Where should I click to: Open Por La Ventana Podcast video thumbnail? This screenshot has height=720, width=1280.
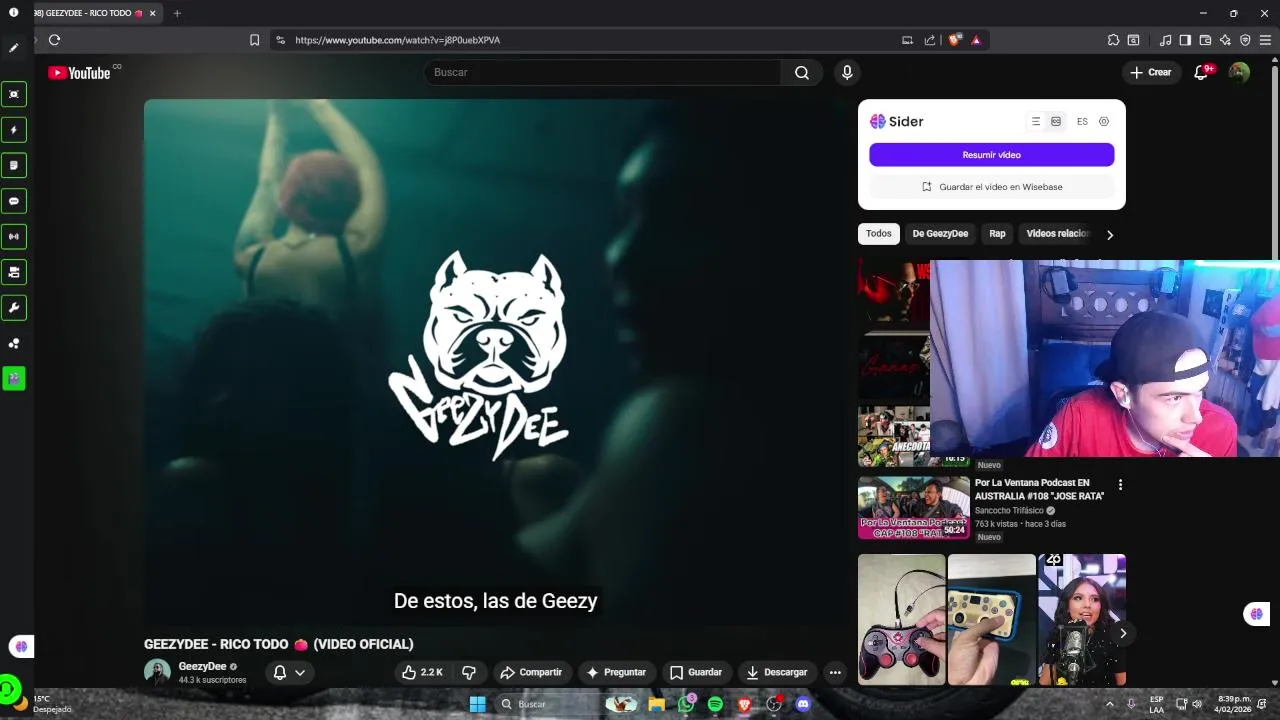tap(914, 507)
